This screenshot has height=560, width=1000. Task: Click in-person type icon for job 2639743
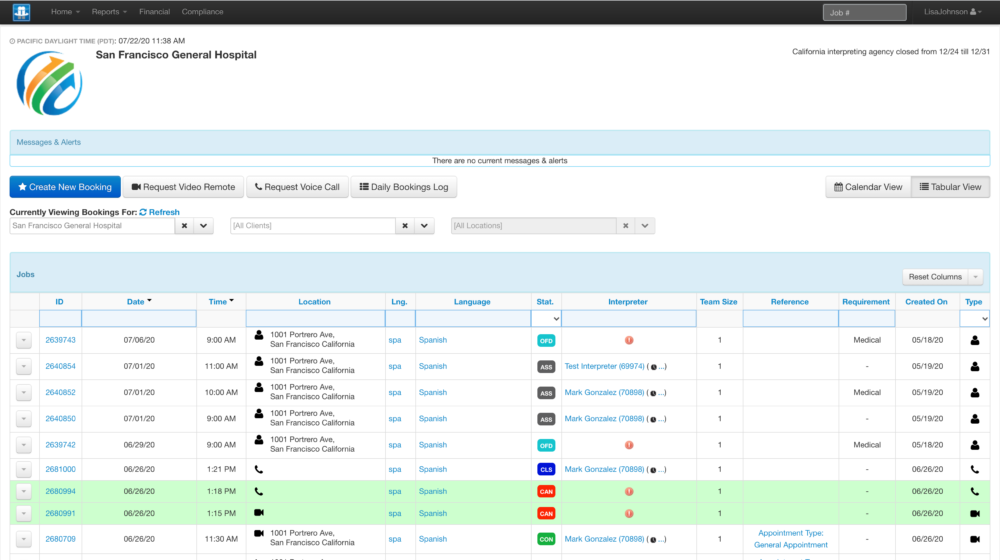[974, 340]
